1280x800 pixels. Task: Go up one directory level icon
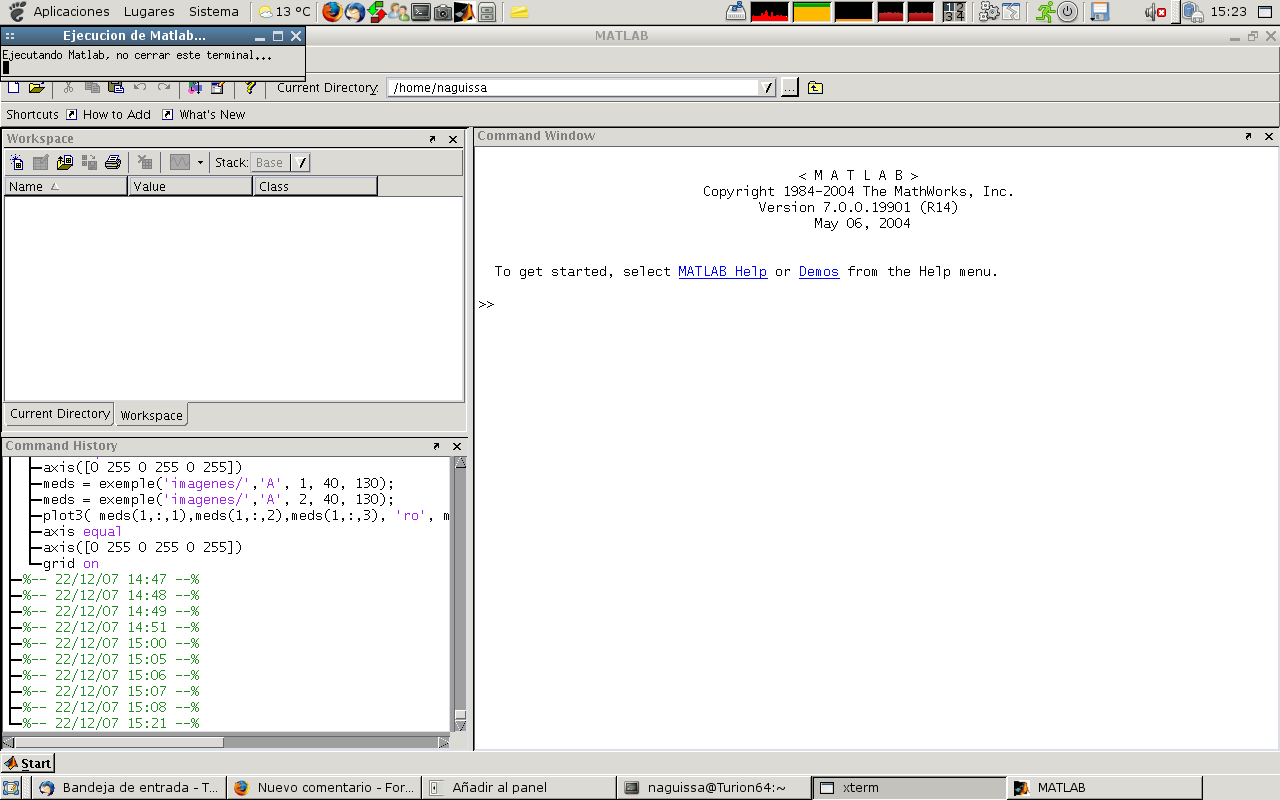pos(815,88)
